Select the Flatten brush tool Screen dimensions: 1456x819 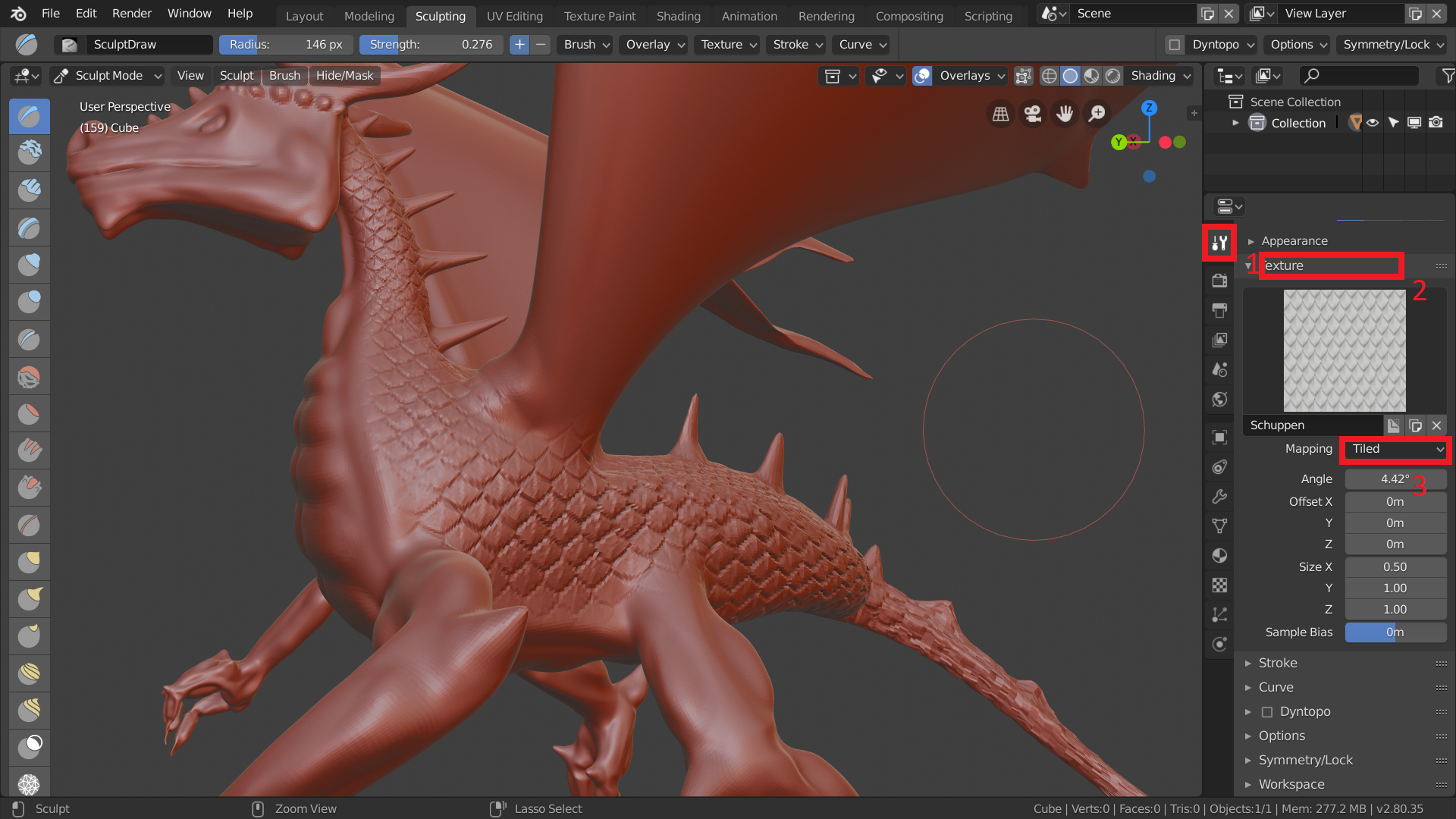[x=30, y=413]
